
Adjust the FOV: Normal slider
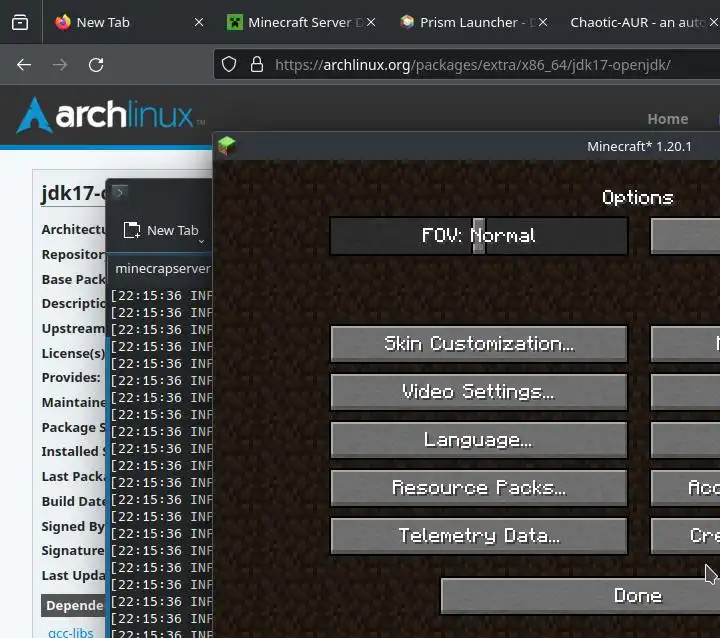pos(478,236)
